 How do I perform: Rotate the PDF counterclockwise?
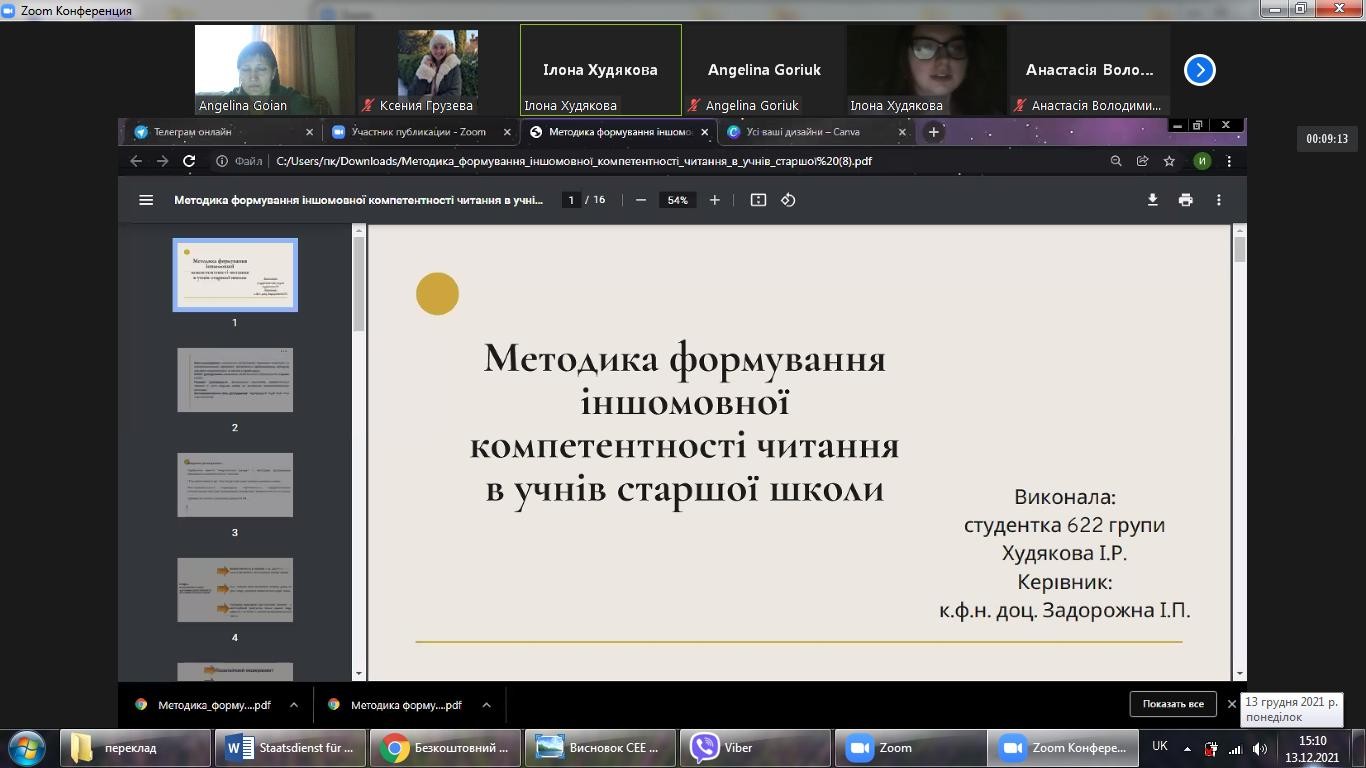(x=788, y=200)
